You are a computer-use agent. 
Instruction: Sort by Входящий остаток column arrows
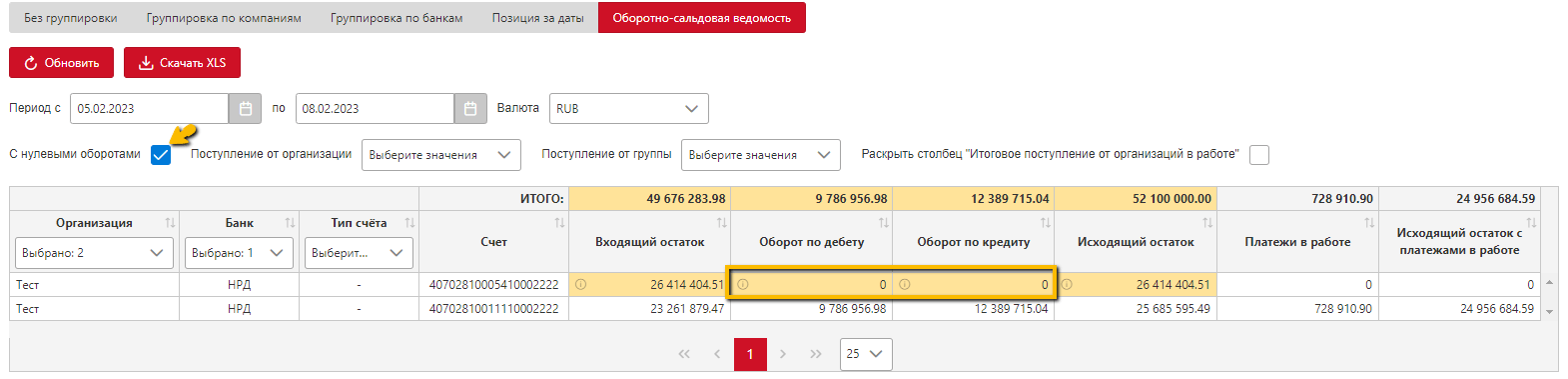(x=721, y=223)
